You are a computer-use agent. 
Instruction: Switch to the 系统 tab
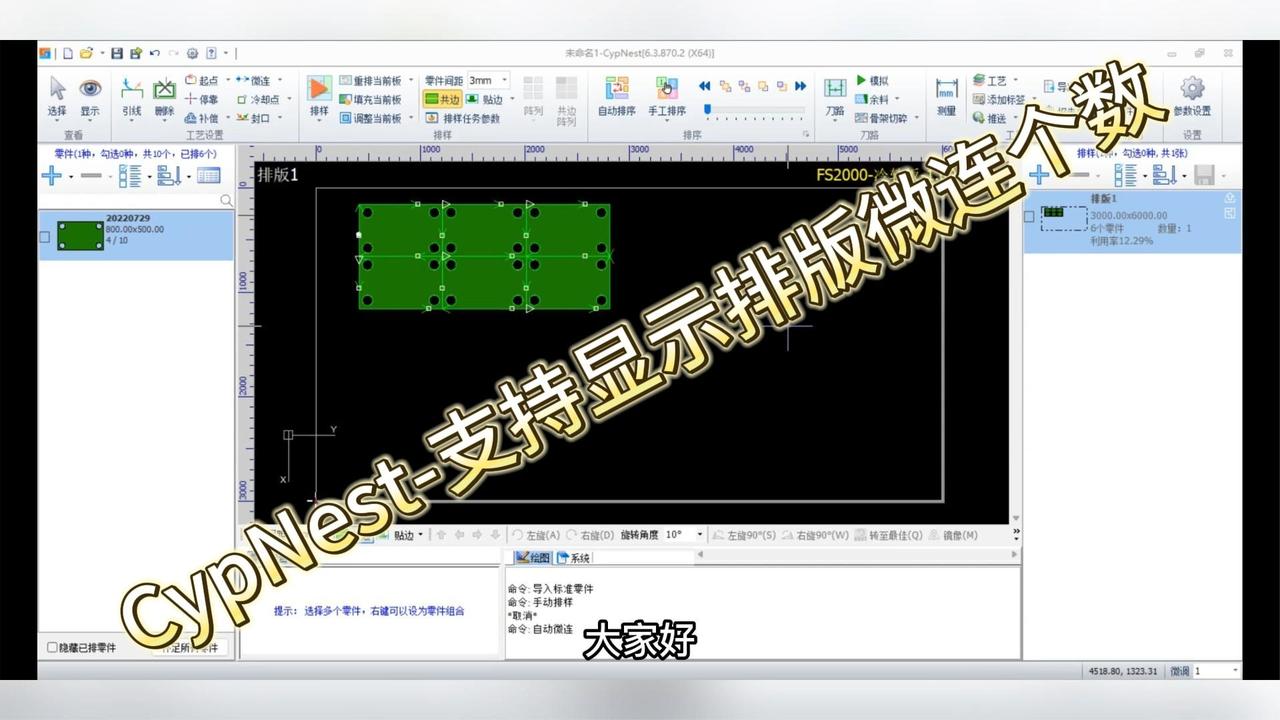(579, 558)
